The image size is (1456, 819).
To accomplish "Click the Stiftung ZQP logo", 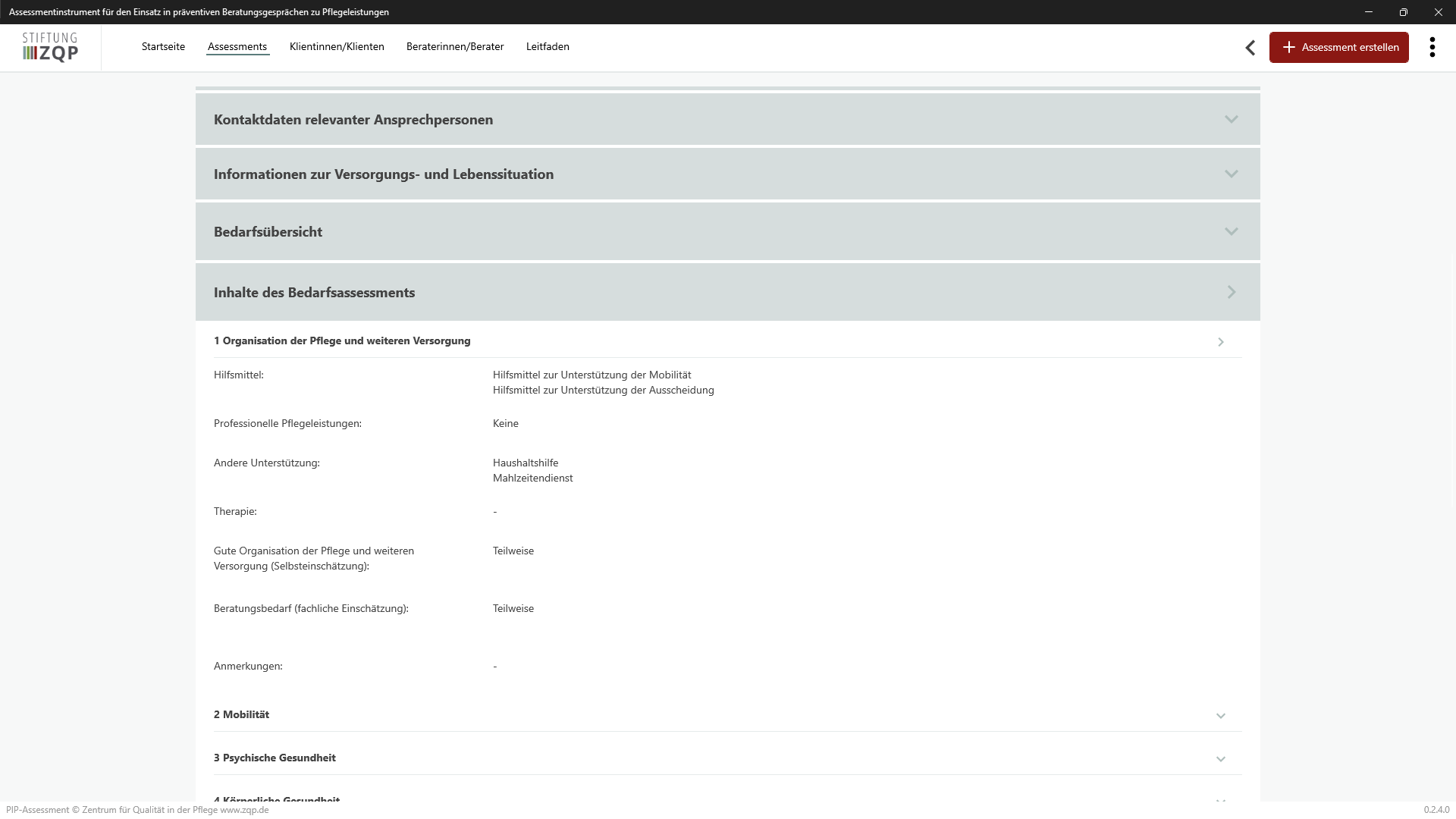I will pyautogui.click(x=50, y=47).
